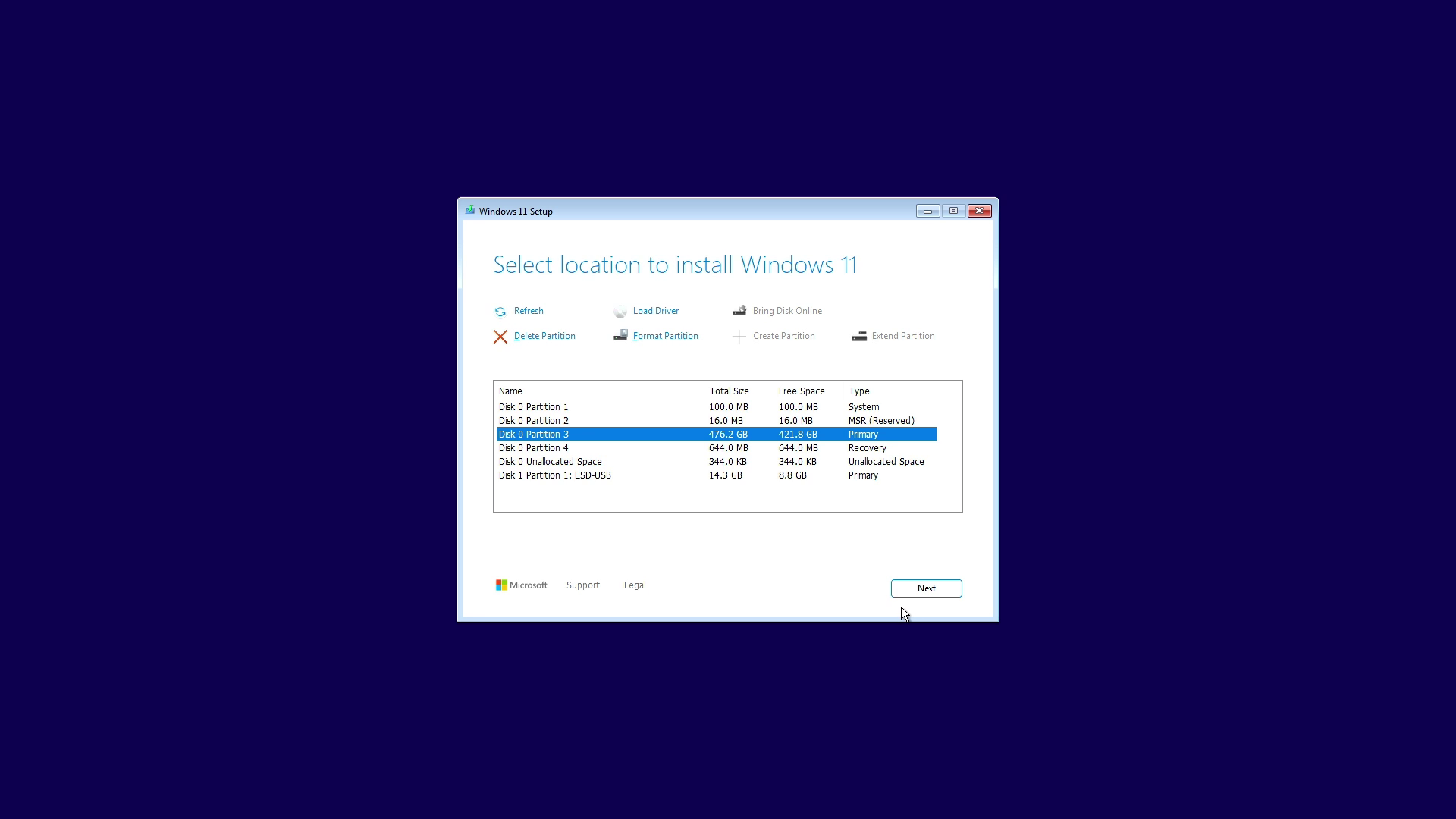Screen dimensions: 1456x819
Task: Click the Format Partition drive icon
Action: pyautogui.click(x=620, y=336)
